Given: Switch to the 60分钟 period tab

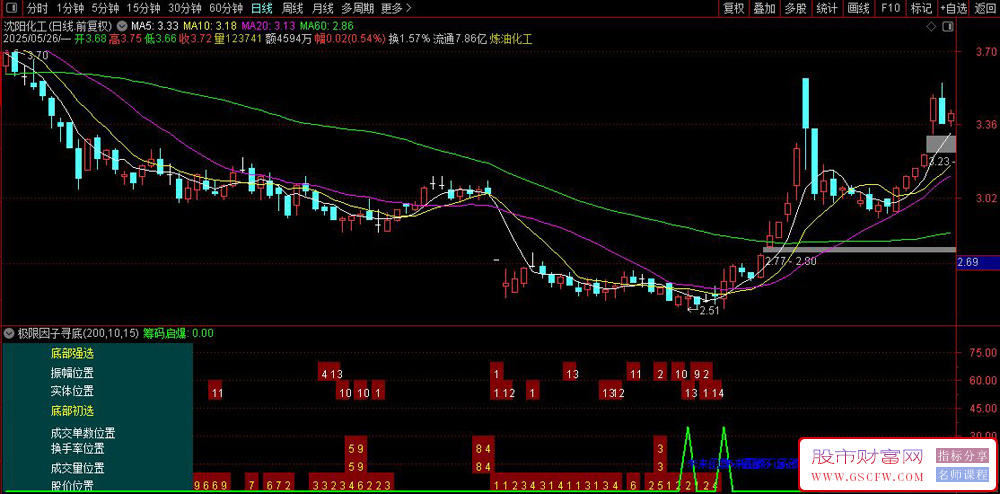Looking at the screenshot, I should tap(226, 8).
